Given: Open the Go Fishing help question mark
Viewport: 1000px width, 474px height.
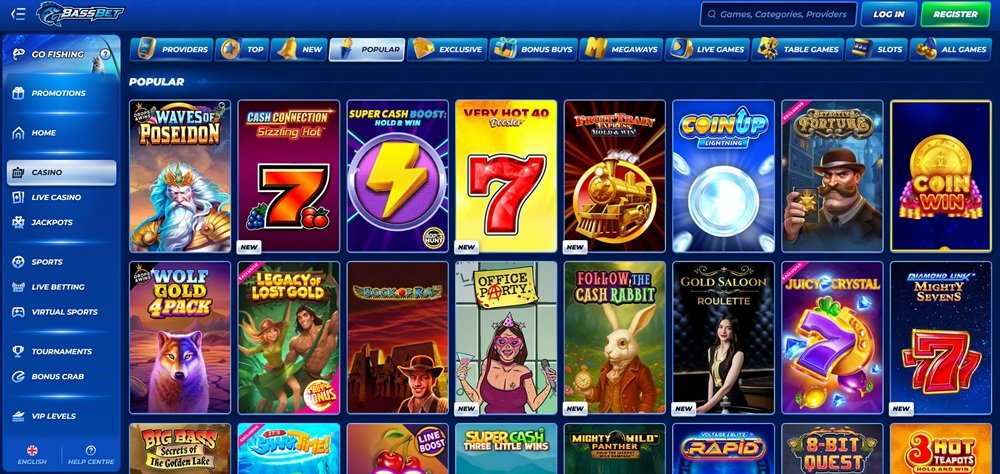Looking at the screenshot, I should click(105, 54).
